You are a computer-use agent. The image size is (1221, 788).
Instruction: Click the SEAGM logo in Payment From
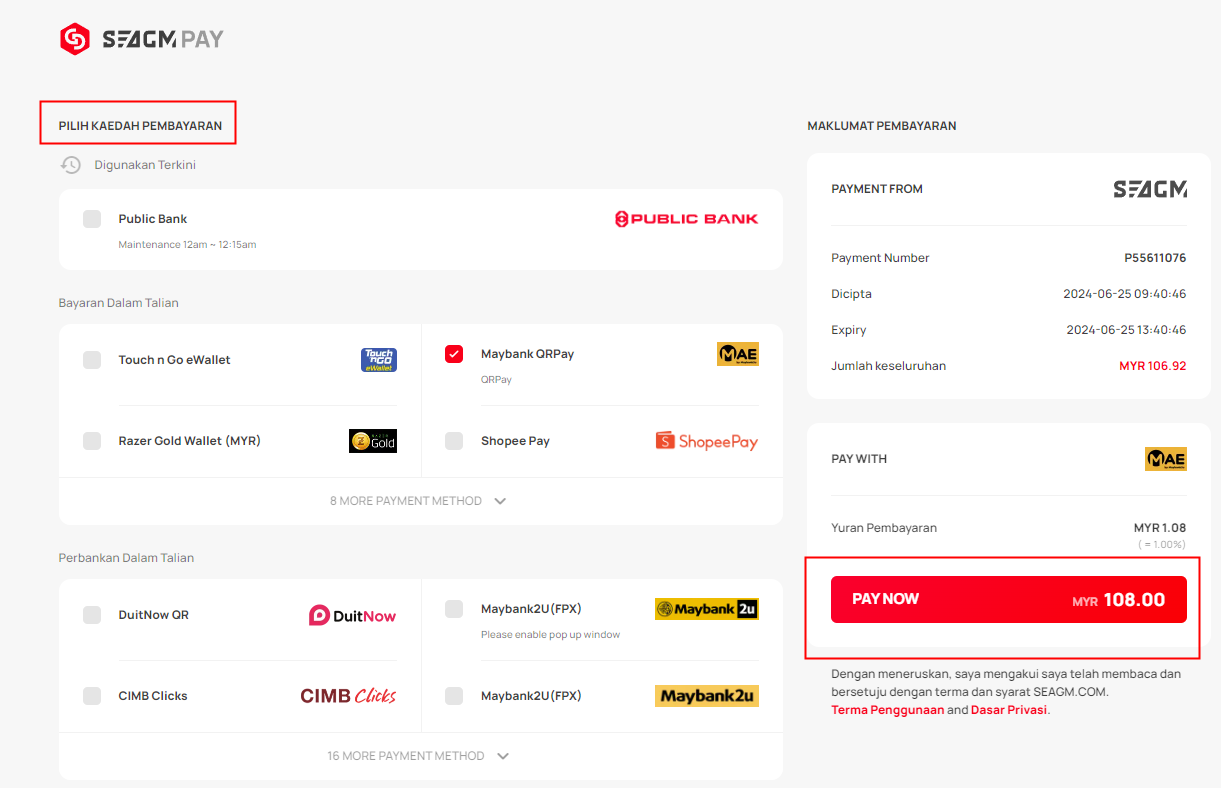1150,189
